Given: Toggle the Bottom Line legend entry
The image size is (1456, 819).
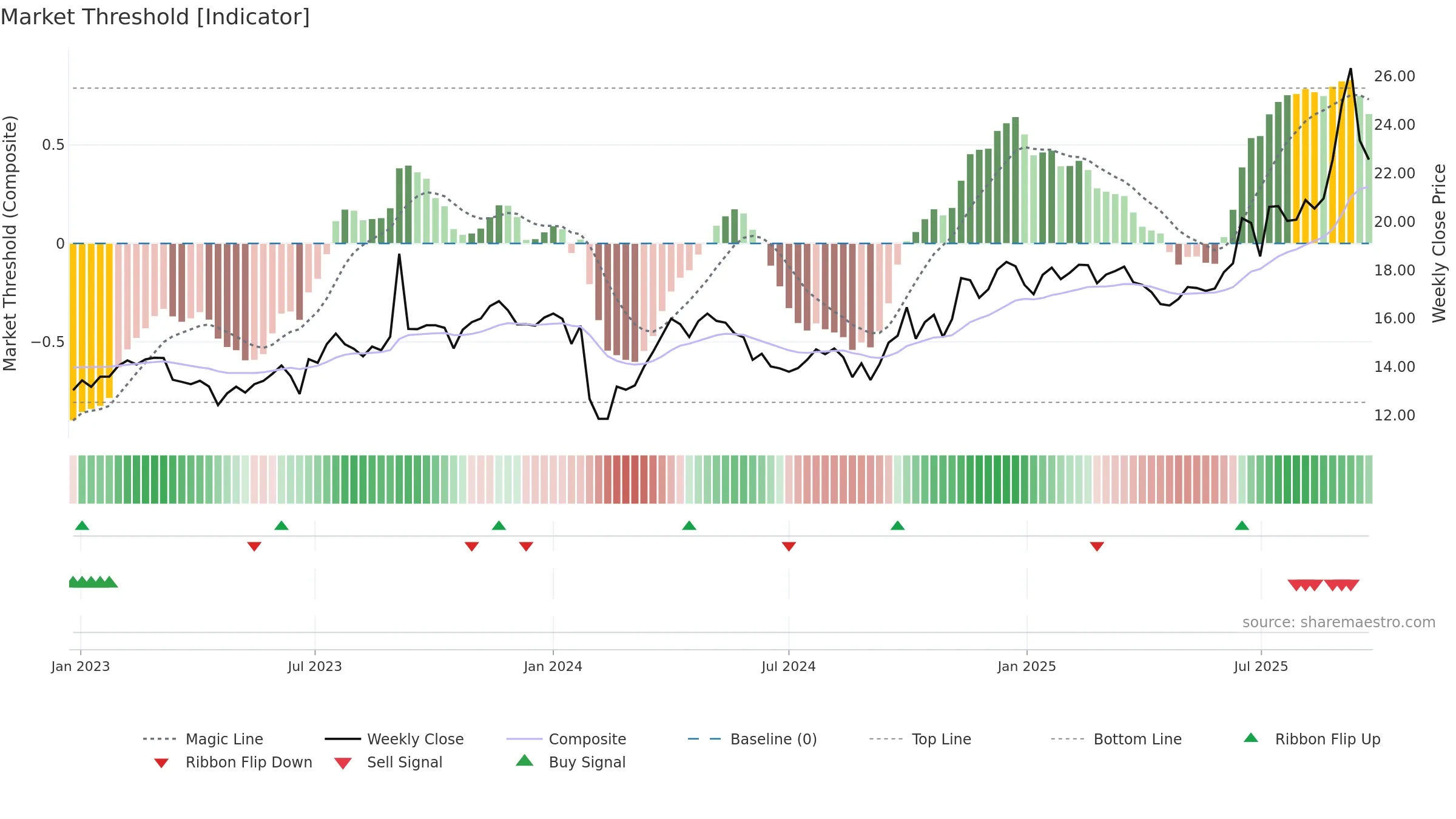Looking at the screenshot, I should (1116, 739).
